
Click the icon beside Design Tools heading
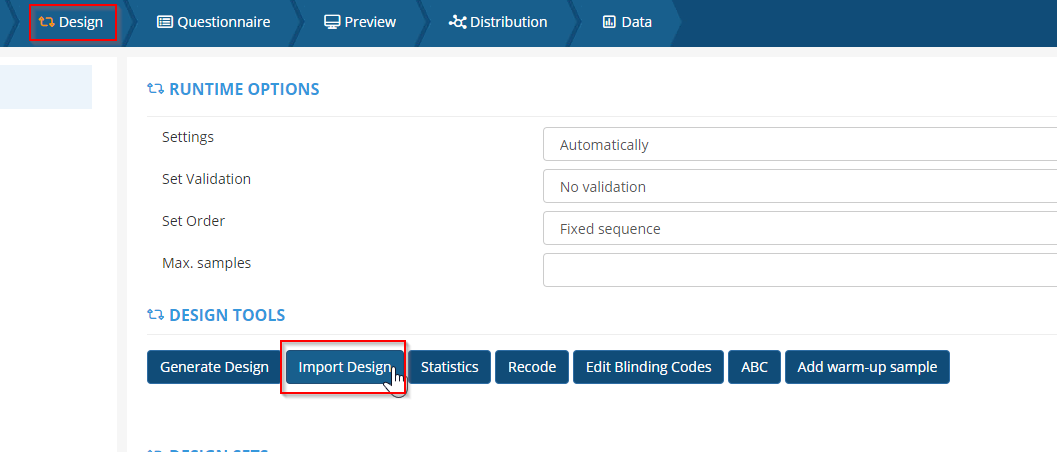pyautogui.click(x=155, y=315)
